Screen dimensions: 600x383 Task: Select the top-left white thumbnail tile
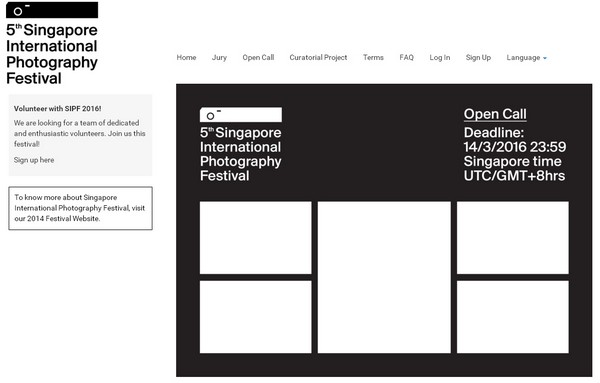[x=256, y=238]
